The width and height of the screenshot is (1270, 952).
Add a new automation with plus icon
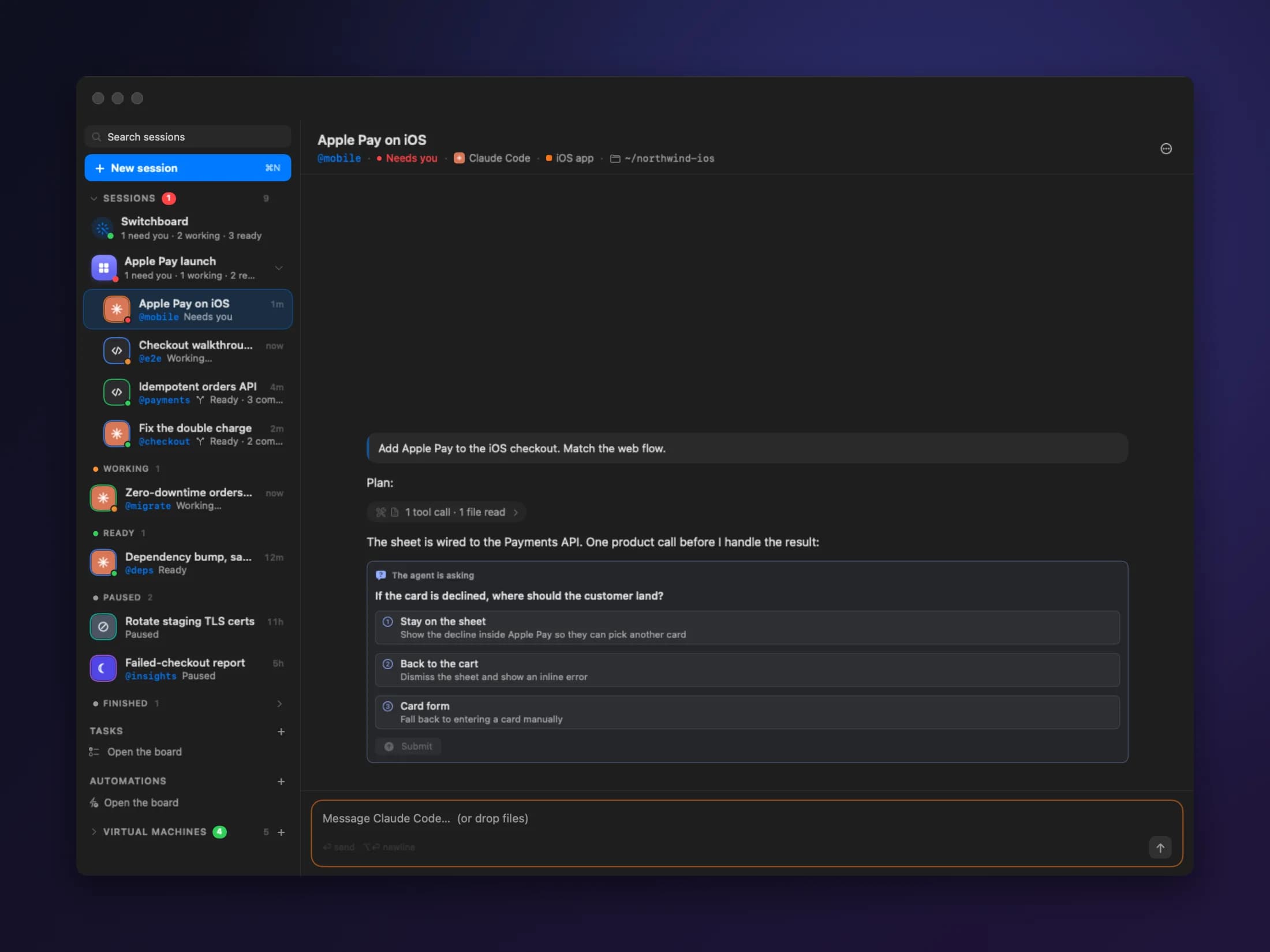pyautogui.click(x=281, y=781)
